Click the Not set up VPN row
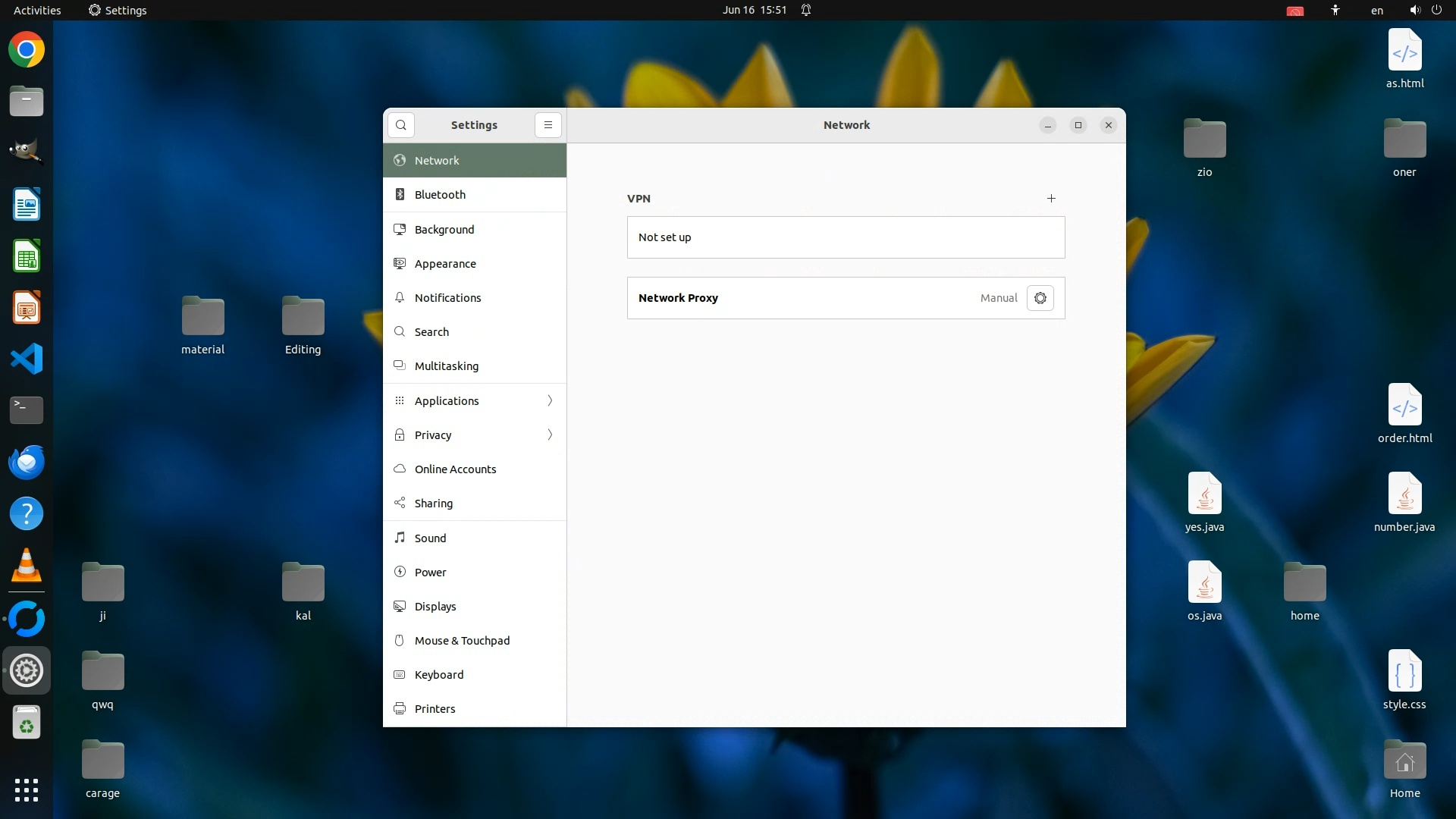Image resolution: width=1456 pixels, height=819 pixels. (846, 237)
